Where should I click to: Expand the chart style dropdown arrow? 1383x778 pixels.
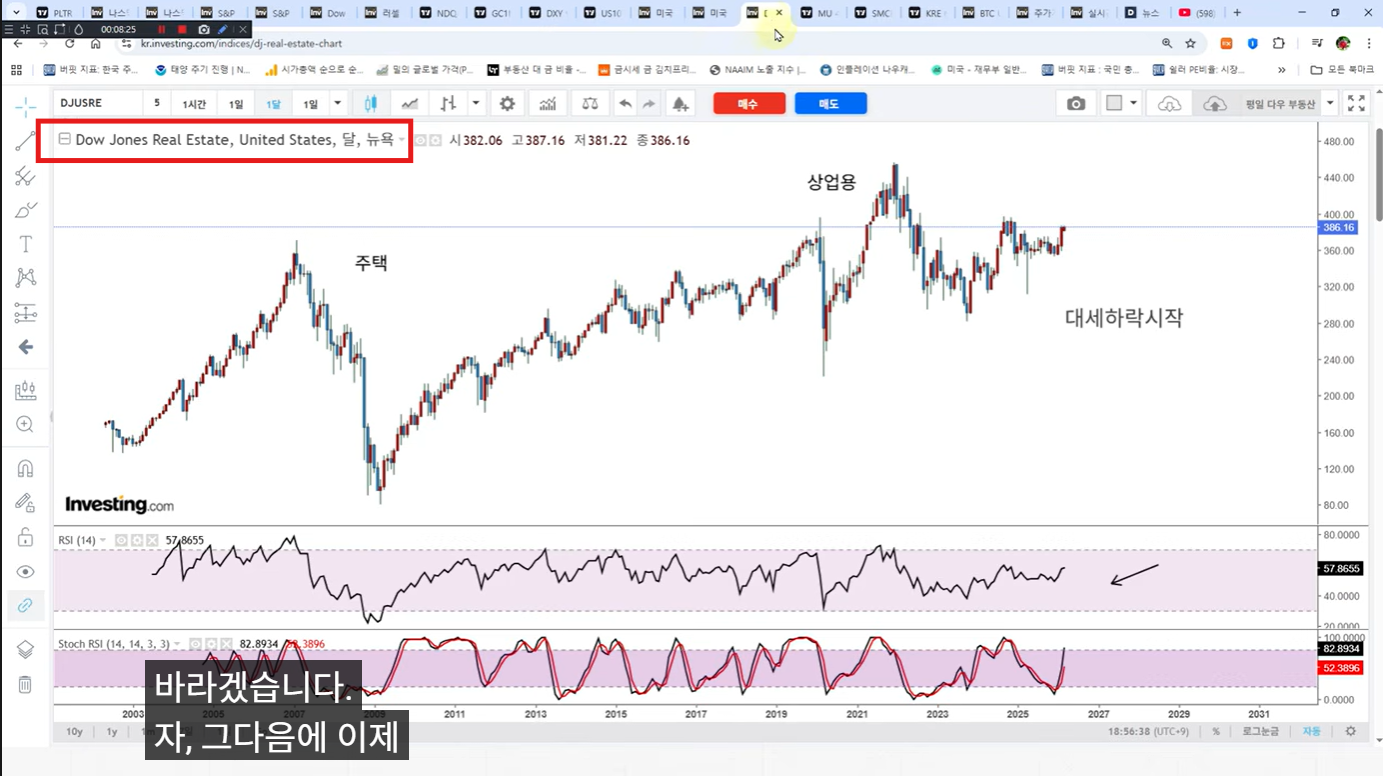(x=476, y=103)
